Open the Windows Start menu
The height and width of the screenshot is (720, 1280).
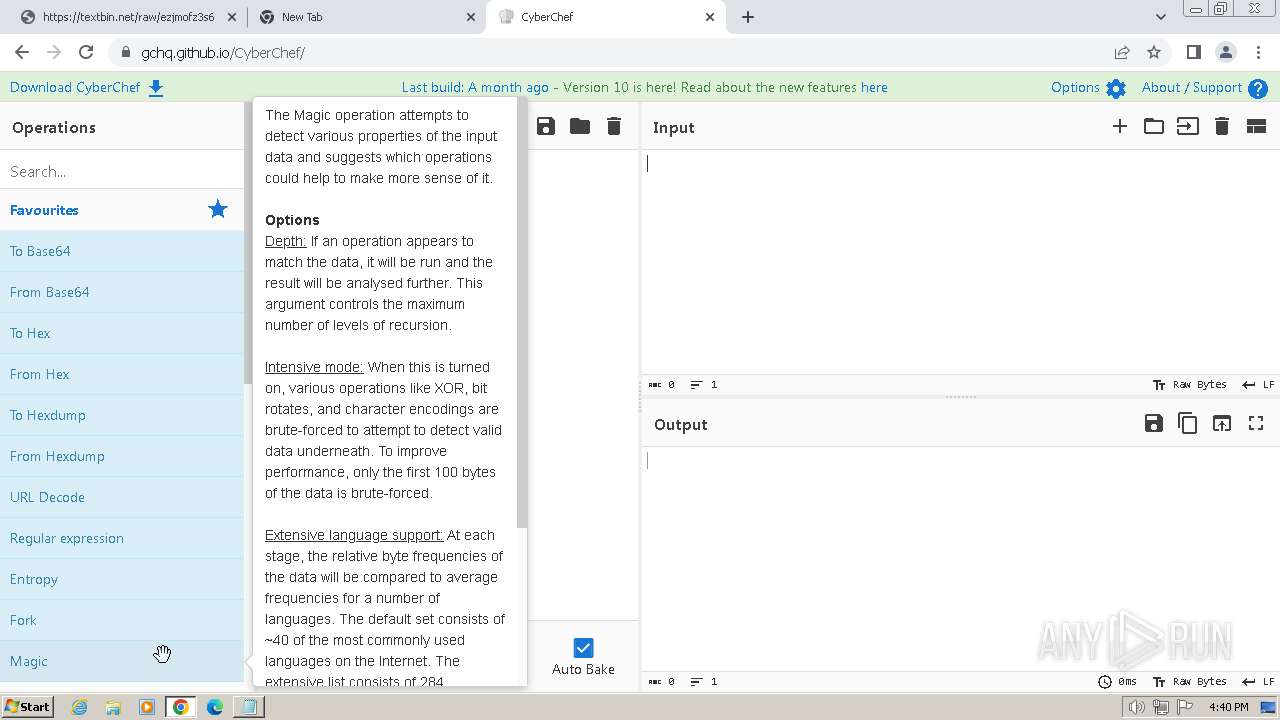[27, 706]
